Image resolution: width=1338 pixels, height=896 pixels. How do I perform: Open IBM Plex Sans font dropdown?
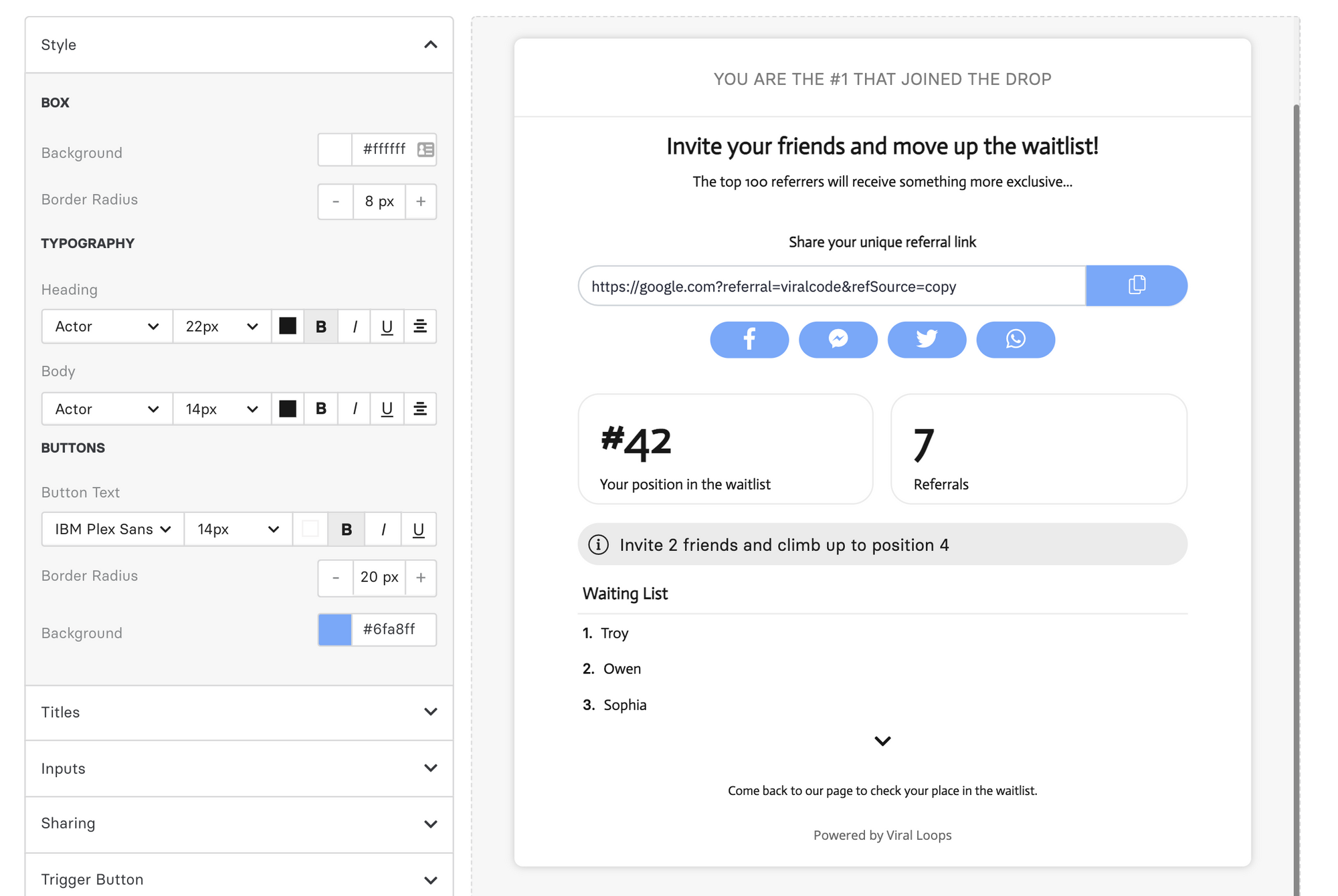point(112,530)
